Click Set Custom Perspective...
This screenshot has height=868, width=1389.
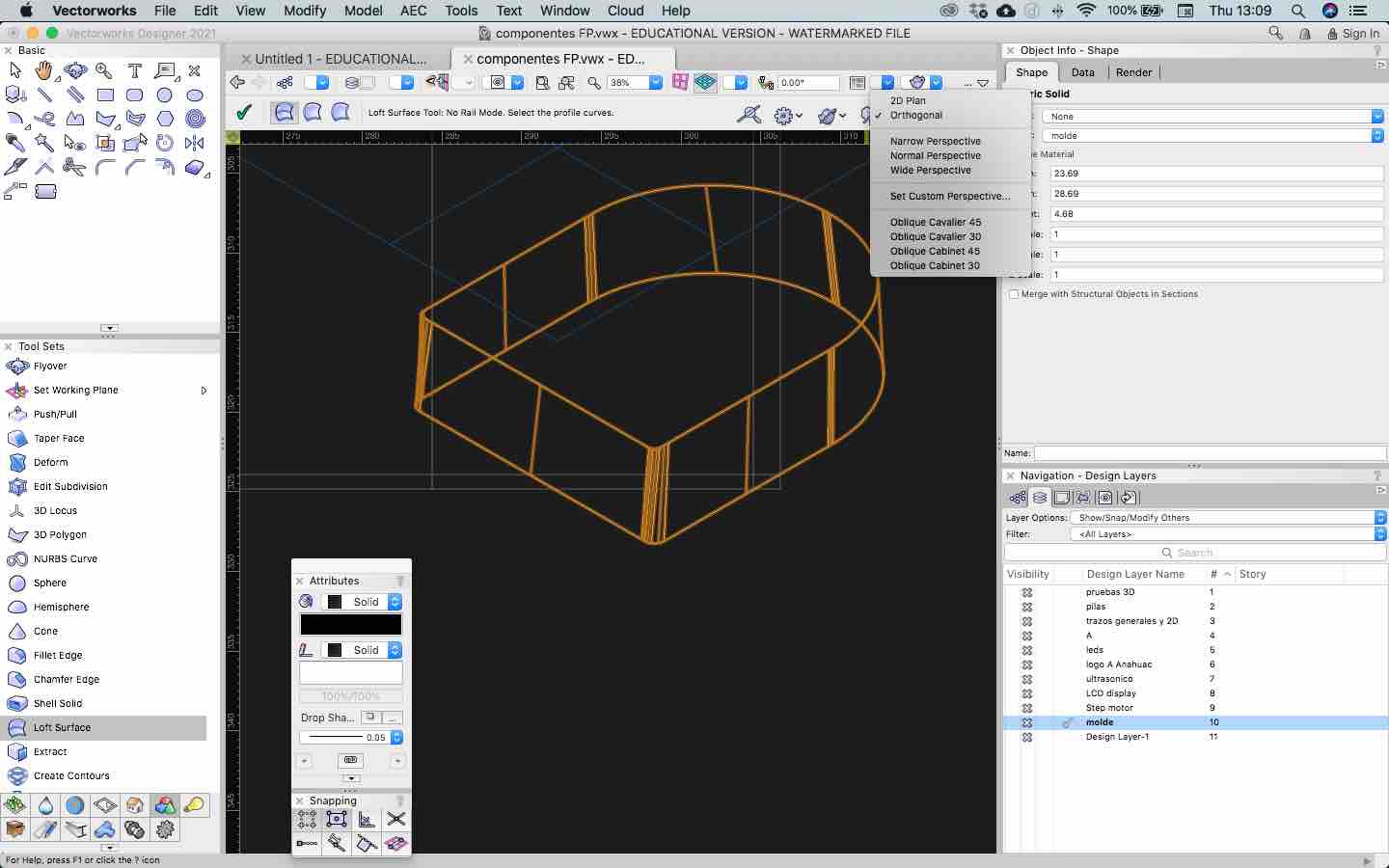click(950, 196)
